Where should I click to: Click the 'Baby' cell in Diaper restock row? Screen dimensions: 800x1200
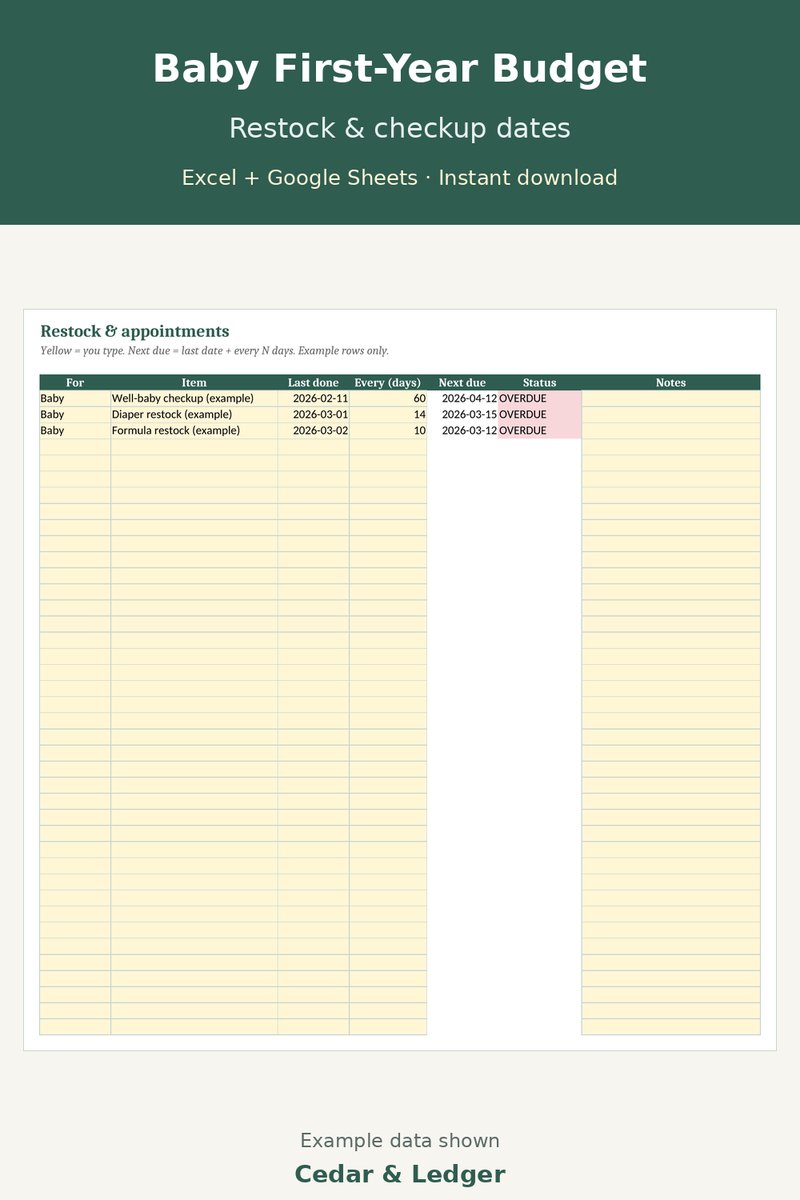(x=75, y=414)
